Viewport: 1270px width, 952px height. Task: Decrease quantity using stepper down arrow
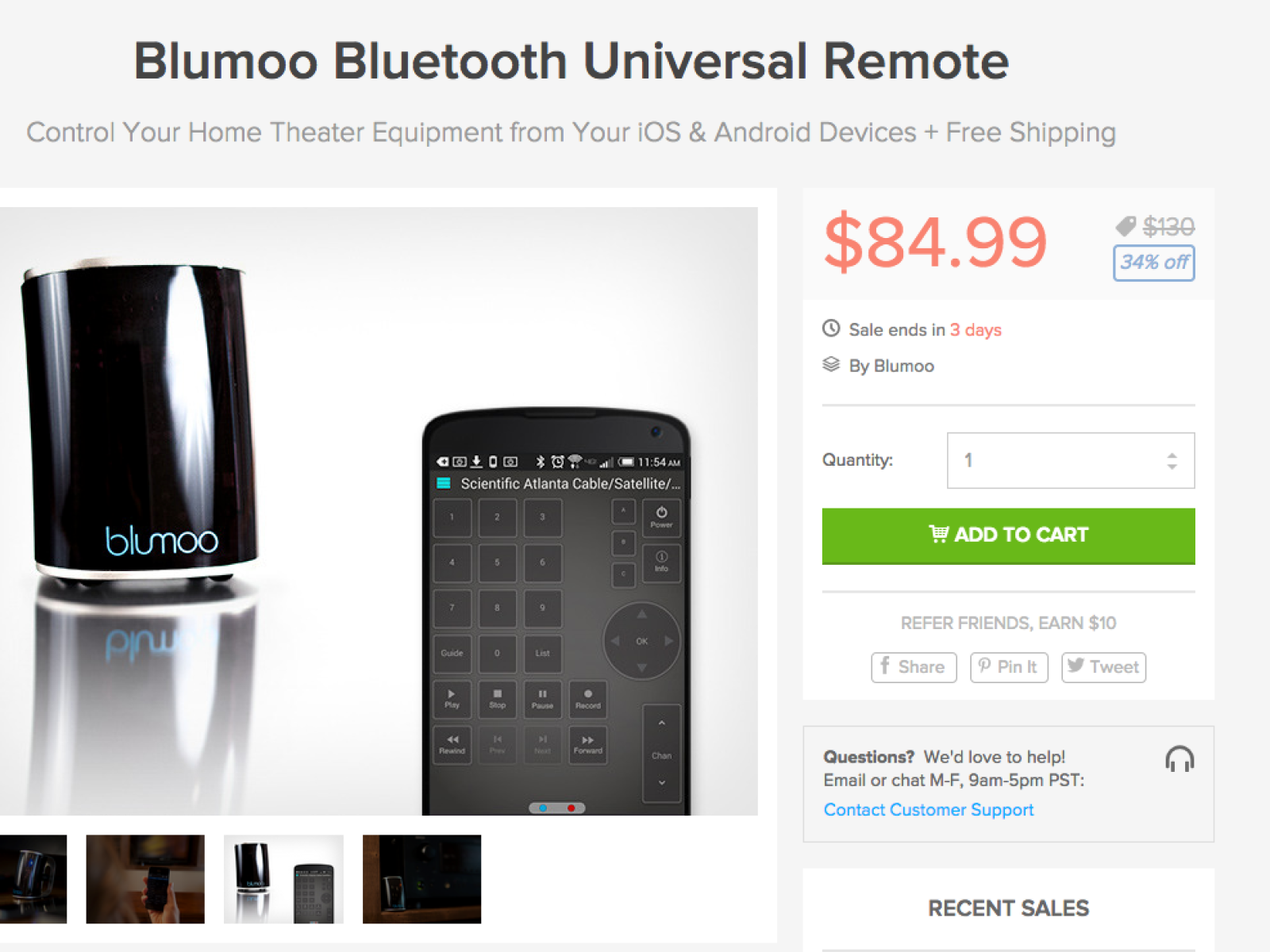(x=1172, y=466)
